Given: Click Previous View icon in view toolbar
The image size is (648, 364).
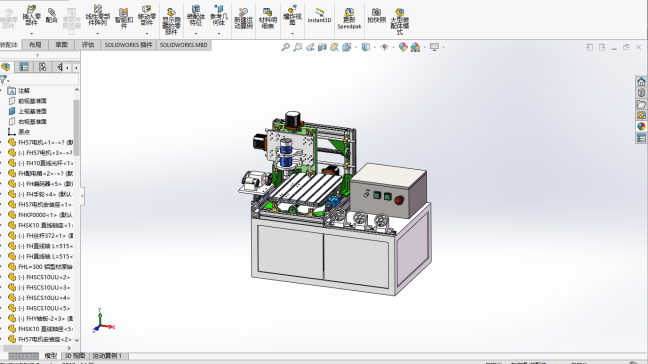Looking at the screenshot, I should click(310, 47).
